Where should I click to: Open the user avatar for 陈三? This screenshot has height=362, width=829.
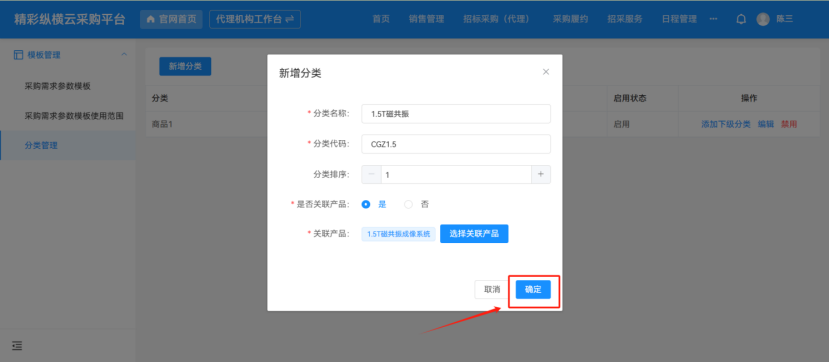pyautogui.click(x=763, y=20)
